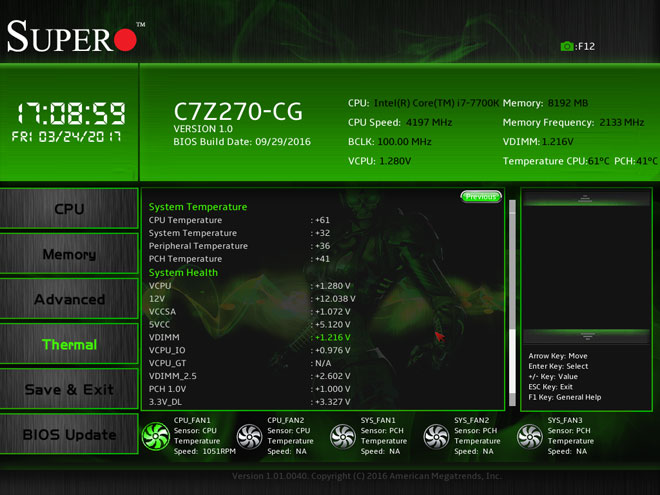Viewport: 660px width, 495px height.
Task: Click the CPU_FAN2 label
Action: point(286,420)
